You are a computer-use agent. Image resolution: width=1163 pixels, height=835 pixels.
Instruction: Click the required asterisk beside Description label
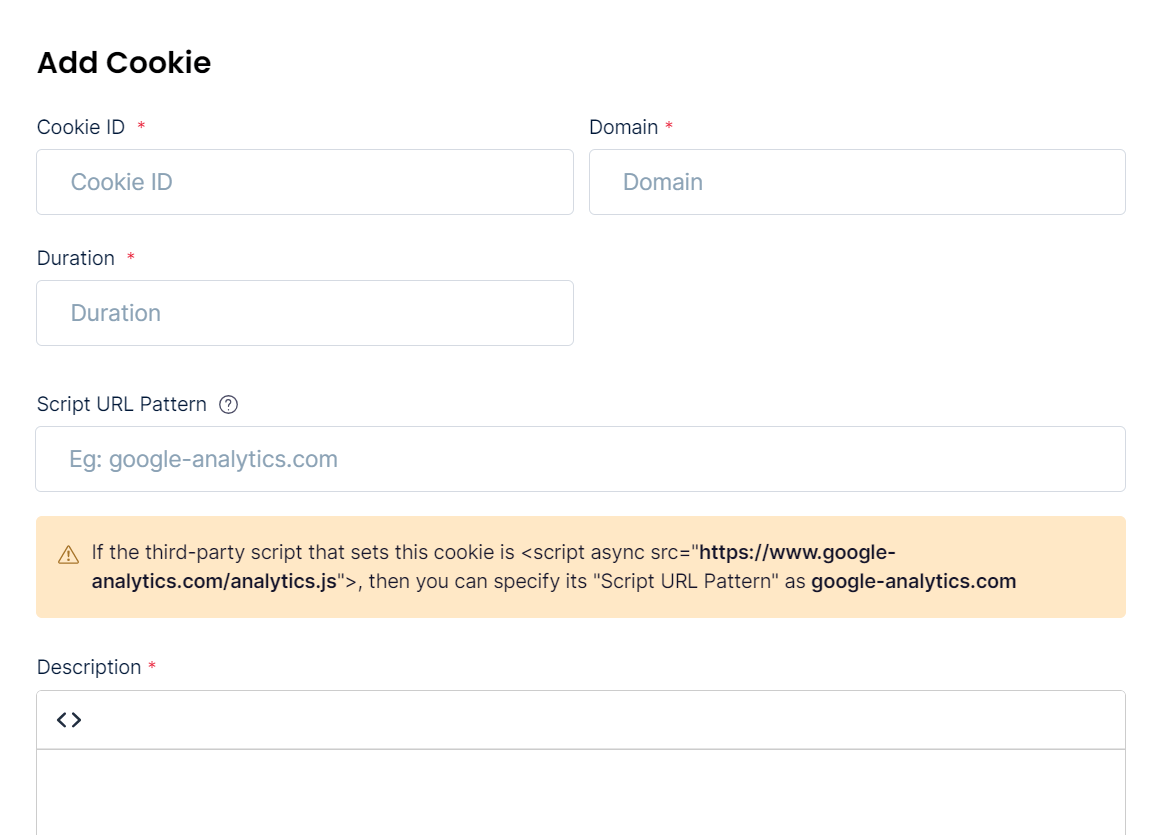[x=152, y=666]
